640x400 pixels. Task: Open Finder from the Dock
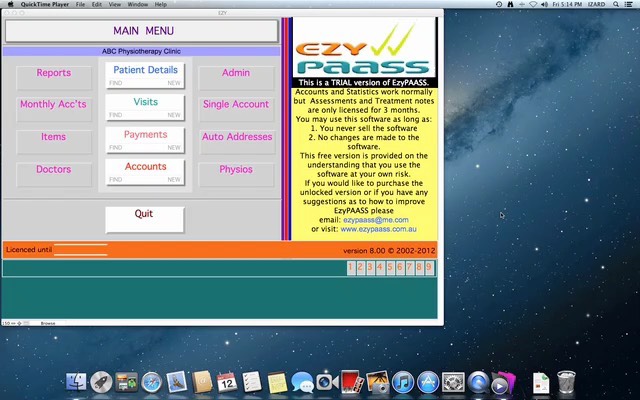click(x=76, y=382)
